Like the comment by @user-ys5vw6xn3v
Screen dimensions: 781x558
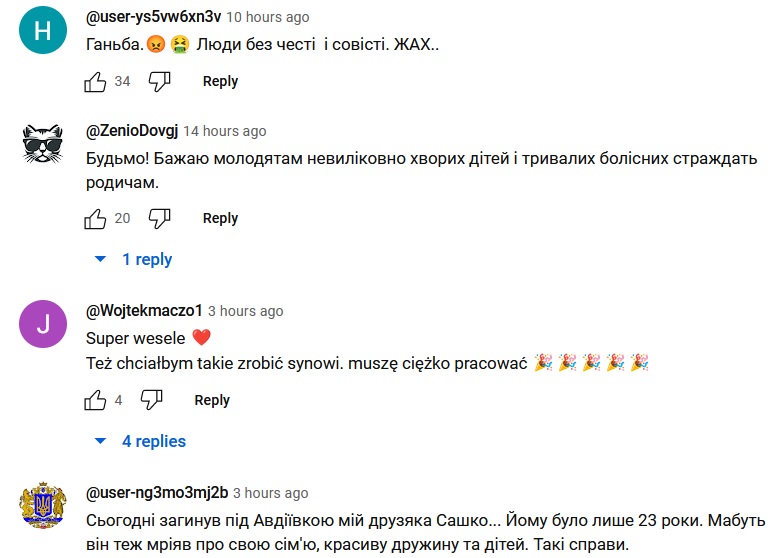96,82
